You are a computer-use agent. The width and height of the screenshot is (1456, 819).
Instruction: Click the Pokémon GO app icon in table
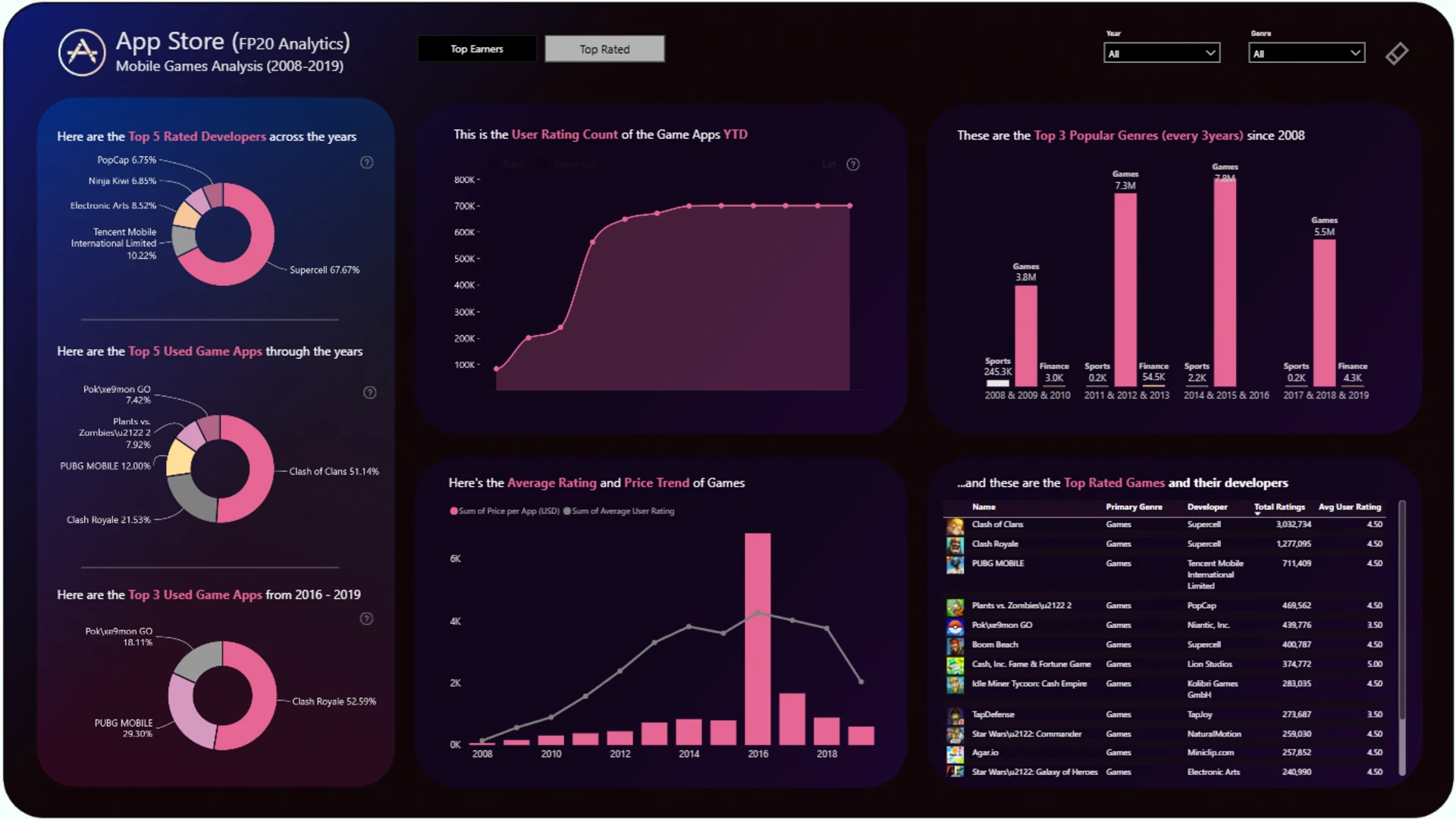point(955,626)
